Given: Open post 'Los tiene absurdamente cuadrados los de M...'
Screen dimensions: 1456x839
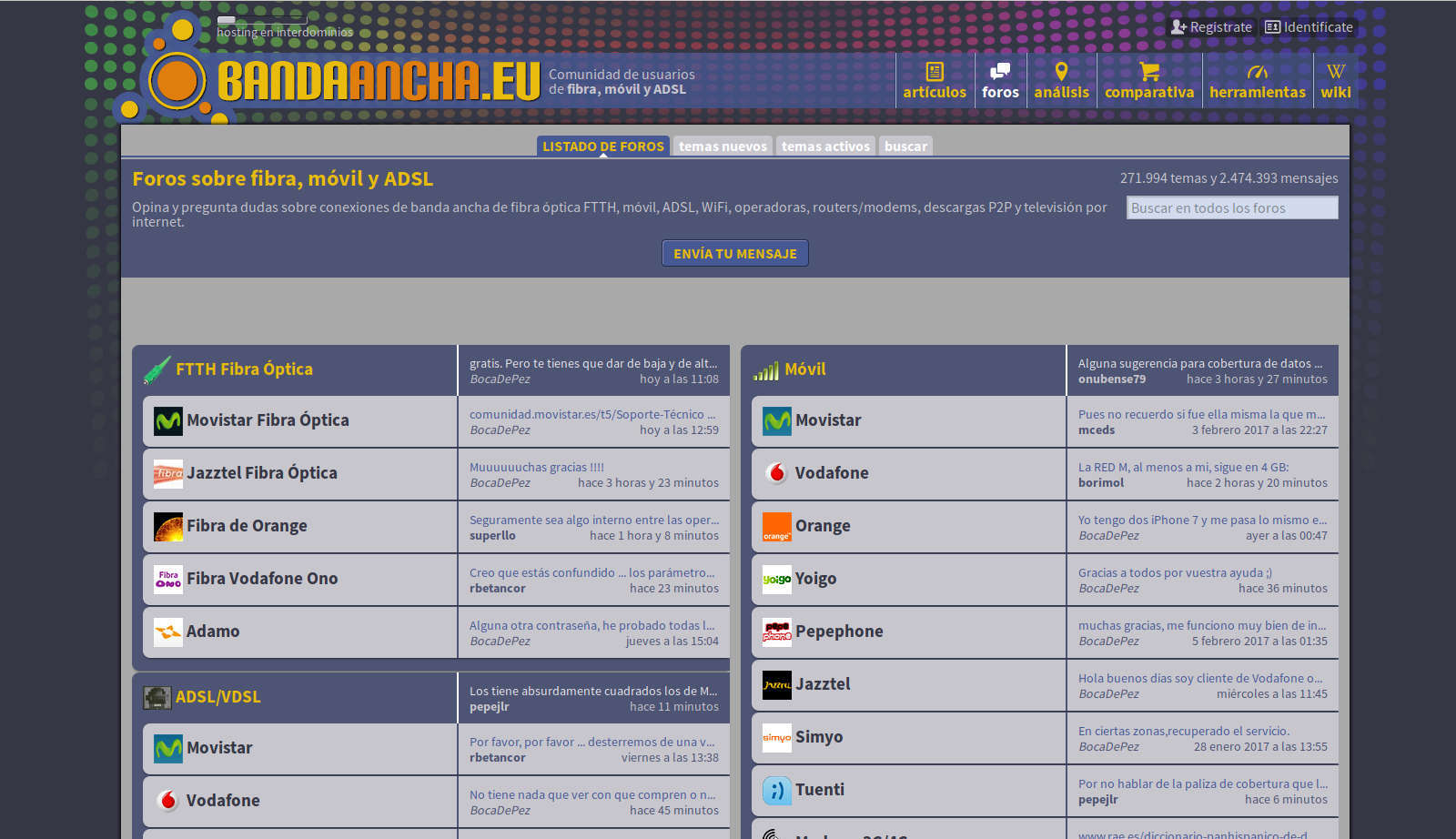Looking at the screenshot, I should tap(594, 691).
